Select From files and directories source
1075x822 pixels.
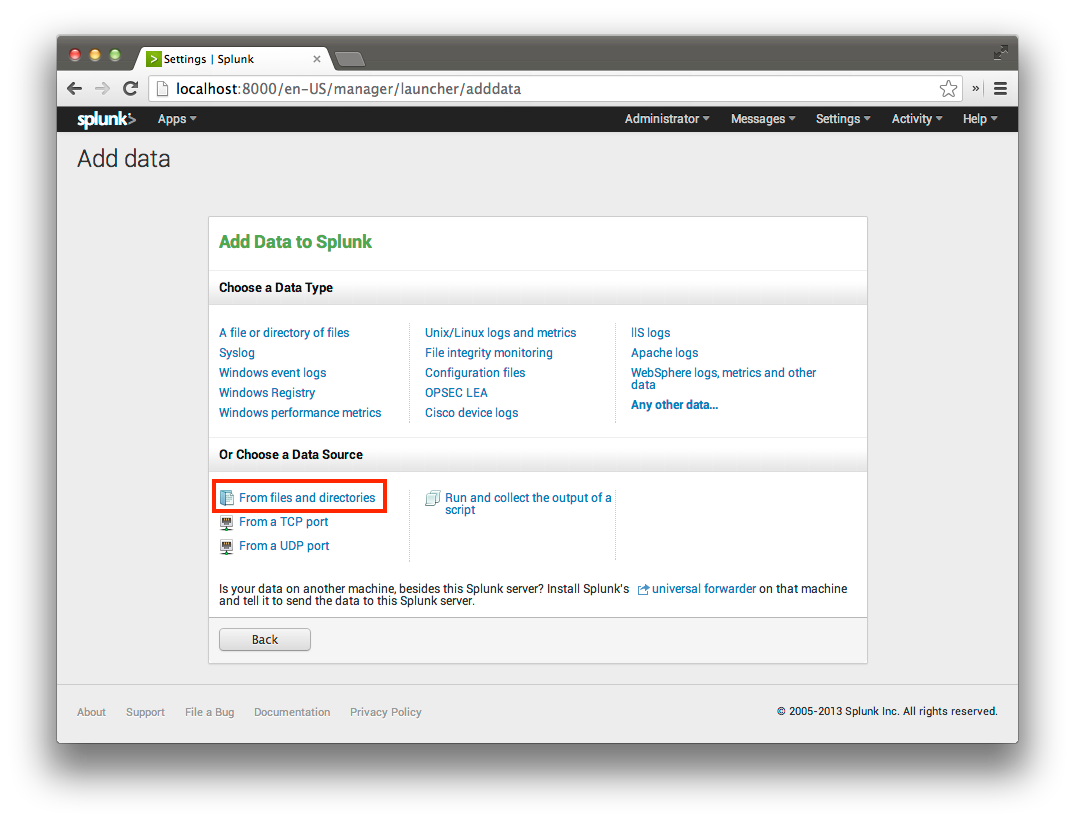307,498
